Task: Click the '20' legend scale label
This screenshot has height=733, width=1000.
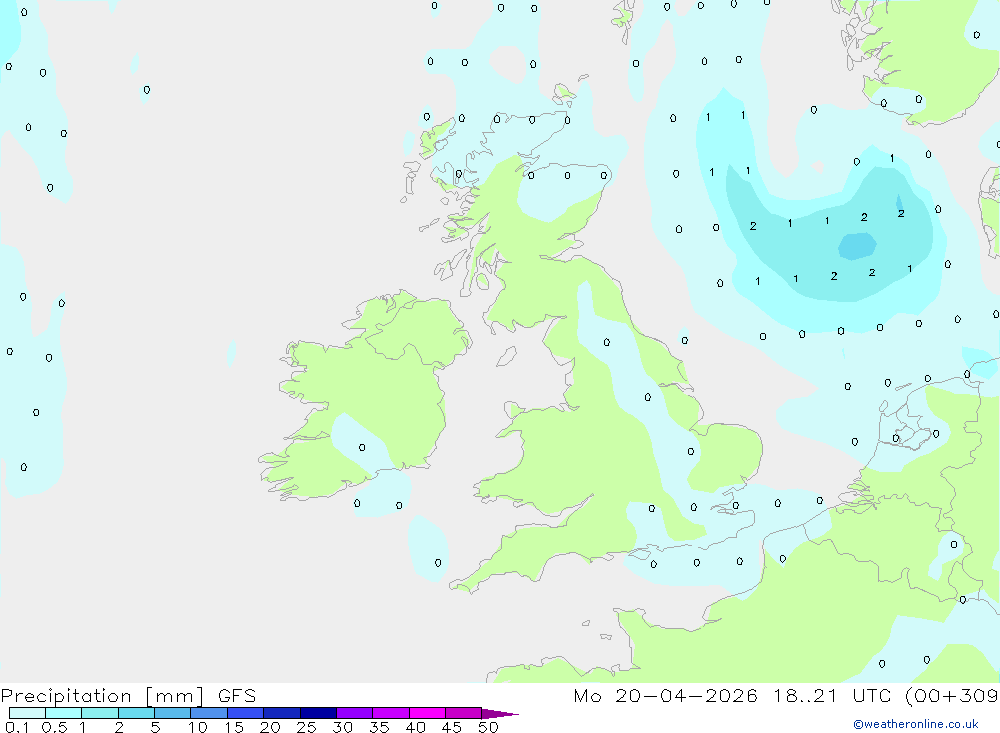Action: (270, 727)
